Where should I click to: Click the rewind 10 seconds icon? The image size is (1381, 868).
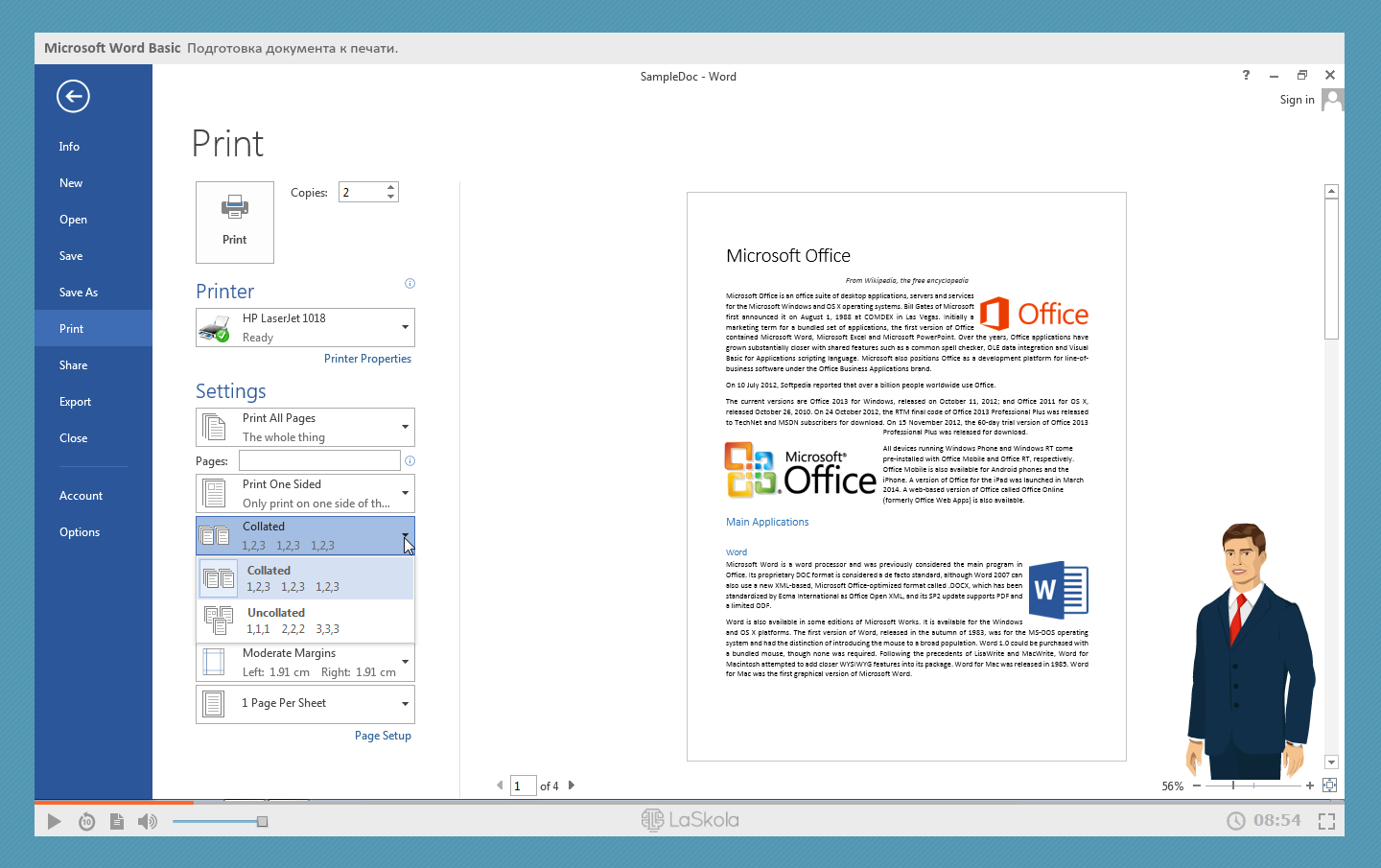86,821
